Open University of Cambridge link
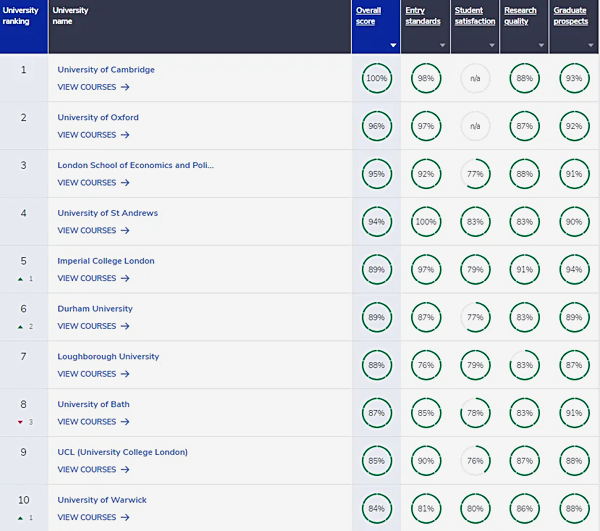Viewport: 600px width, 531px height. [106, 69]
